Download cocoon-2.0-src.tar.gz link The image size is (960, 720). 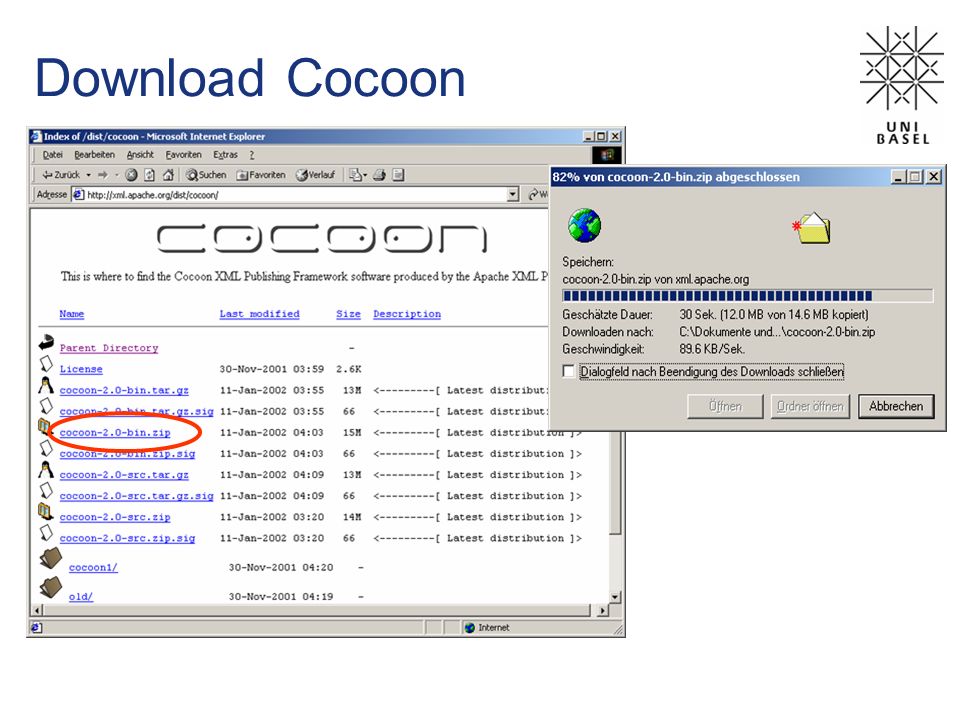124,475
